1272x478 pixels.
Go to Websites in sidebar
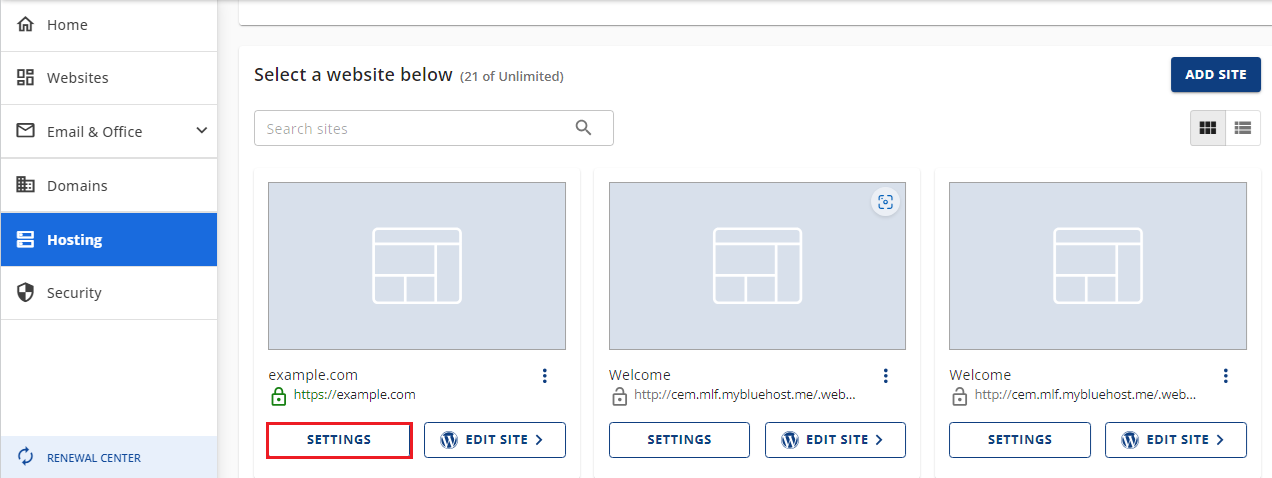(x=108, y=78)
